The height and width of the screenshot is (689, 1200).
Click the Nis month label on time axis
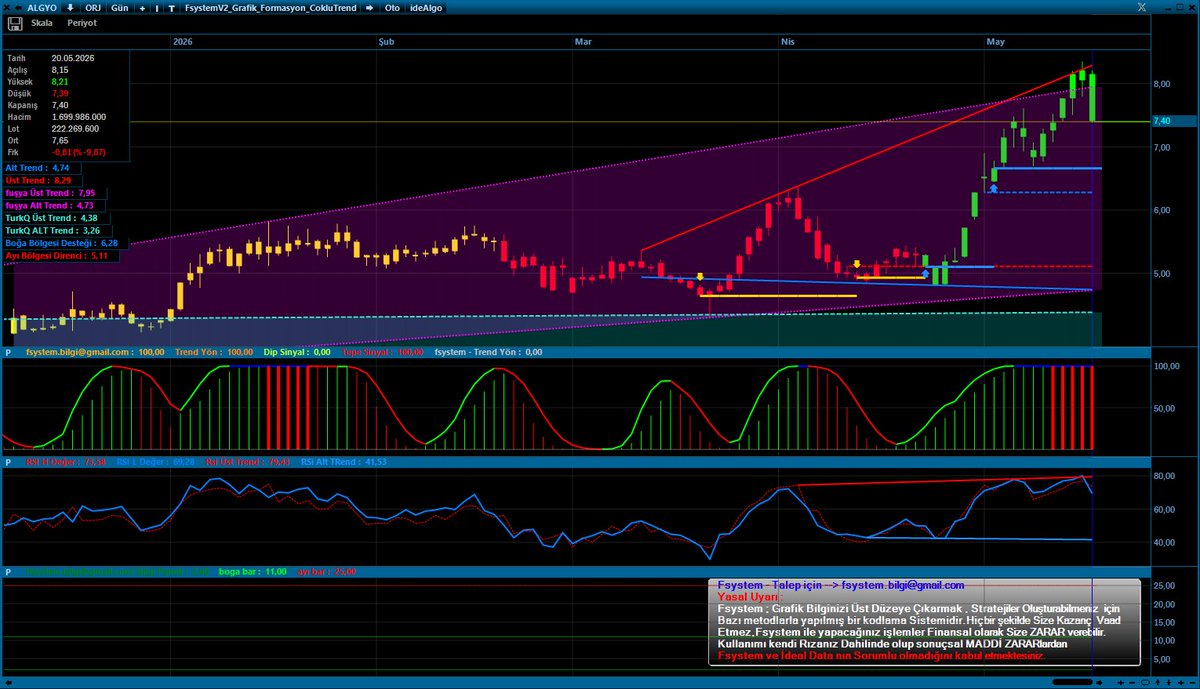(787, 42)
